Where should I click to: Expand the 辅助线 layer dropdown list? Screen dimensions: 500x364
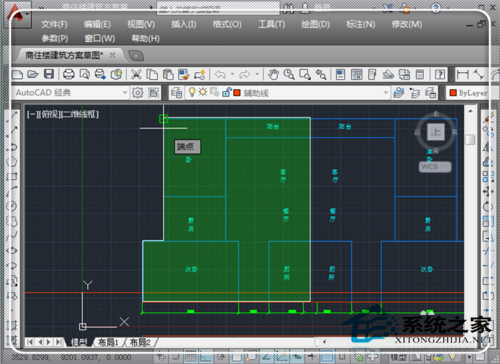[385, 92]
